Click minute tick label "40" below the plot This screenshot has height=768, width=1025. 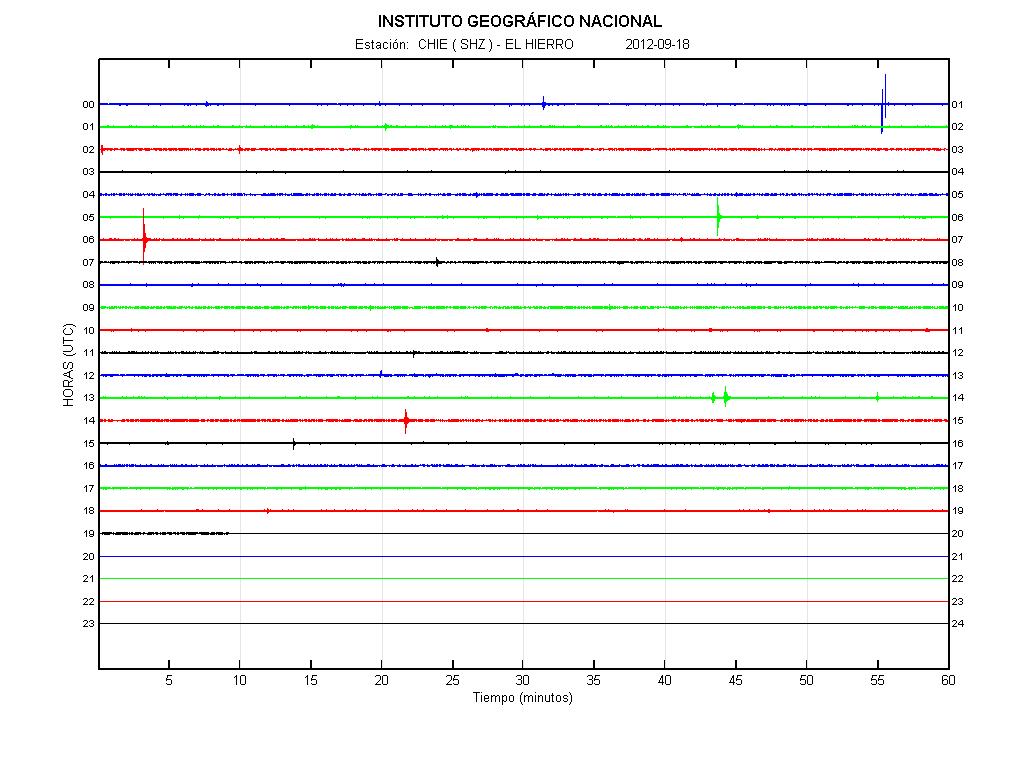pos(665,680)
